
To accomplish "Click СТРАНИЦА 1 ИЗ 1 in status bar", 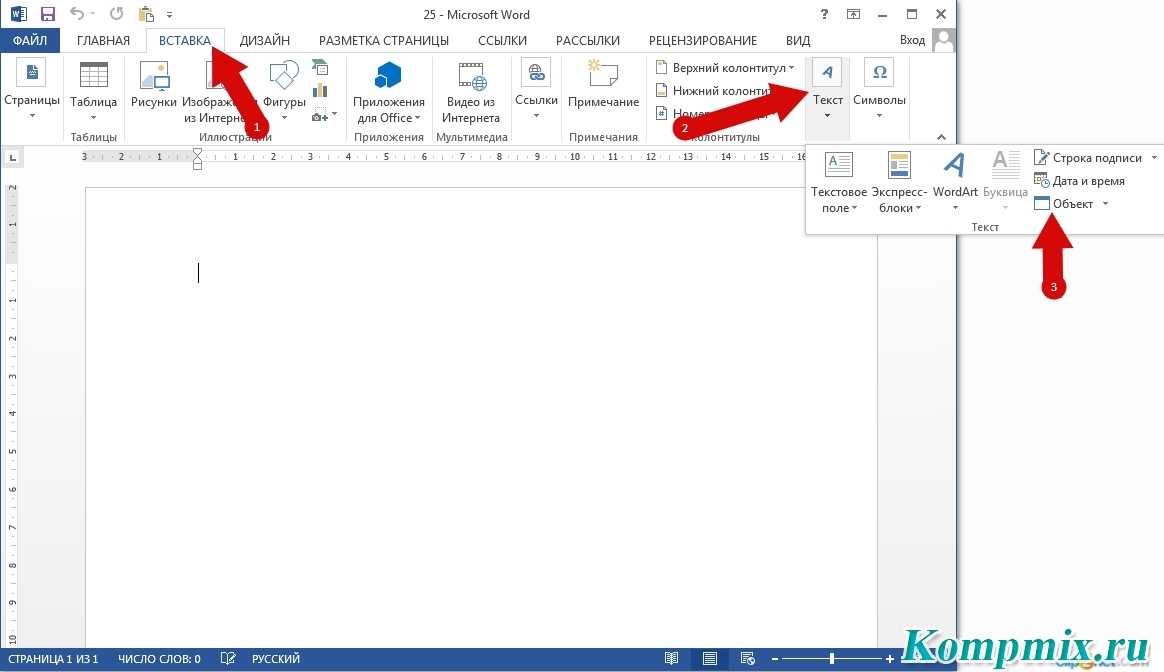I will pyautogui.click(x=53, y=659).
